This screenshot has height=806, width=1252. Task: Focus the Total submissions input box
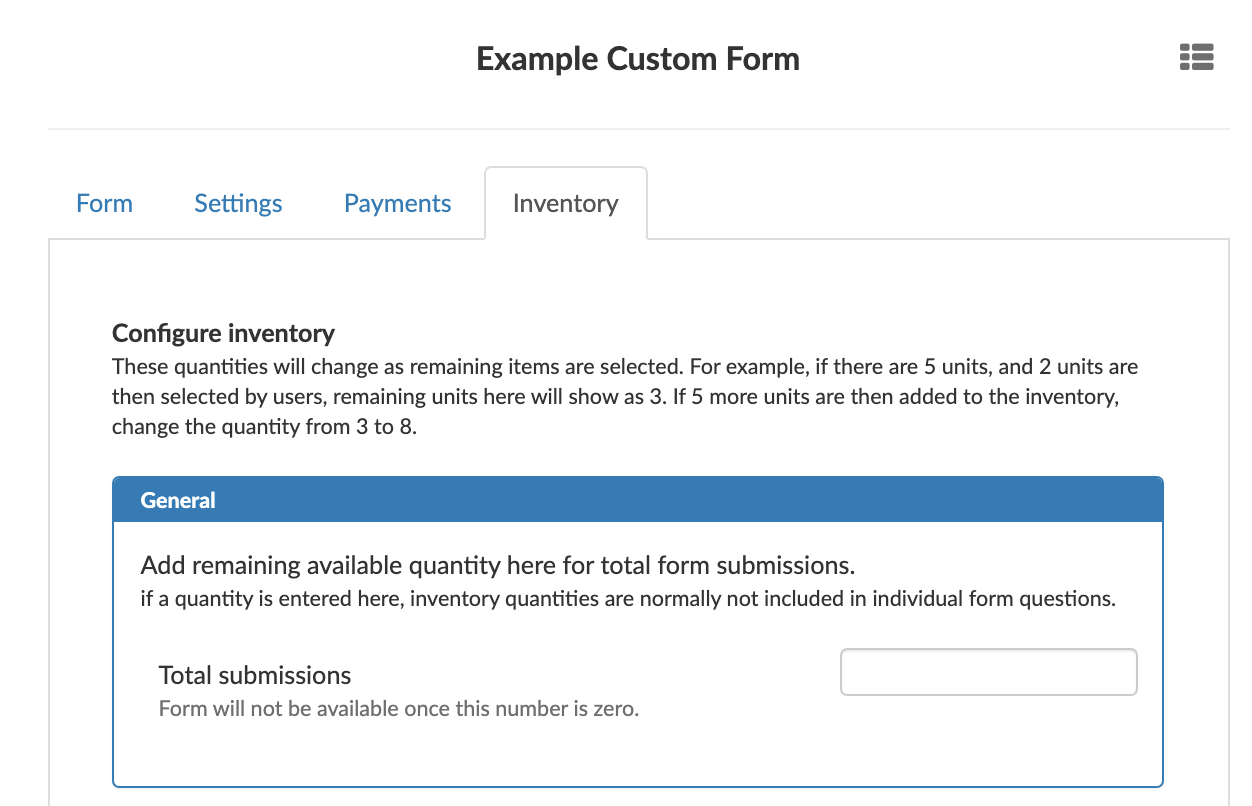pos(988,672)
